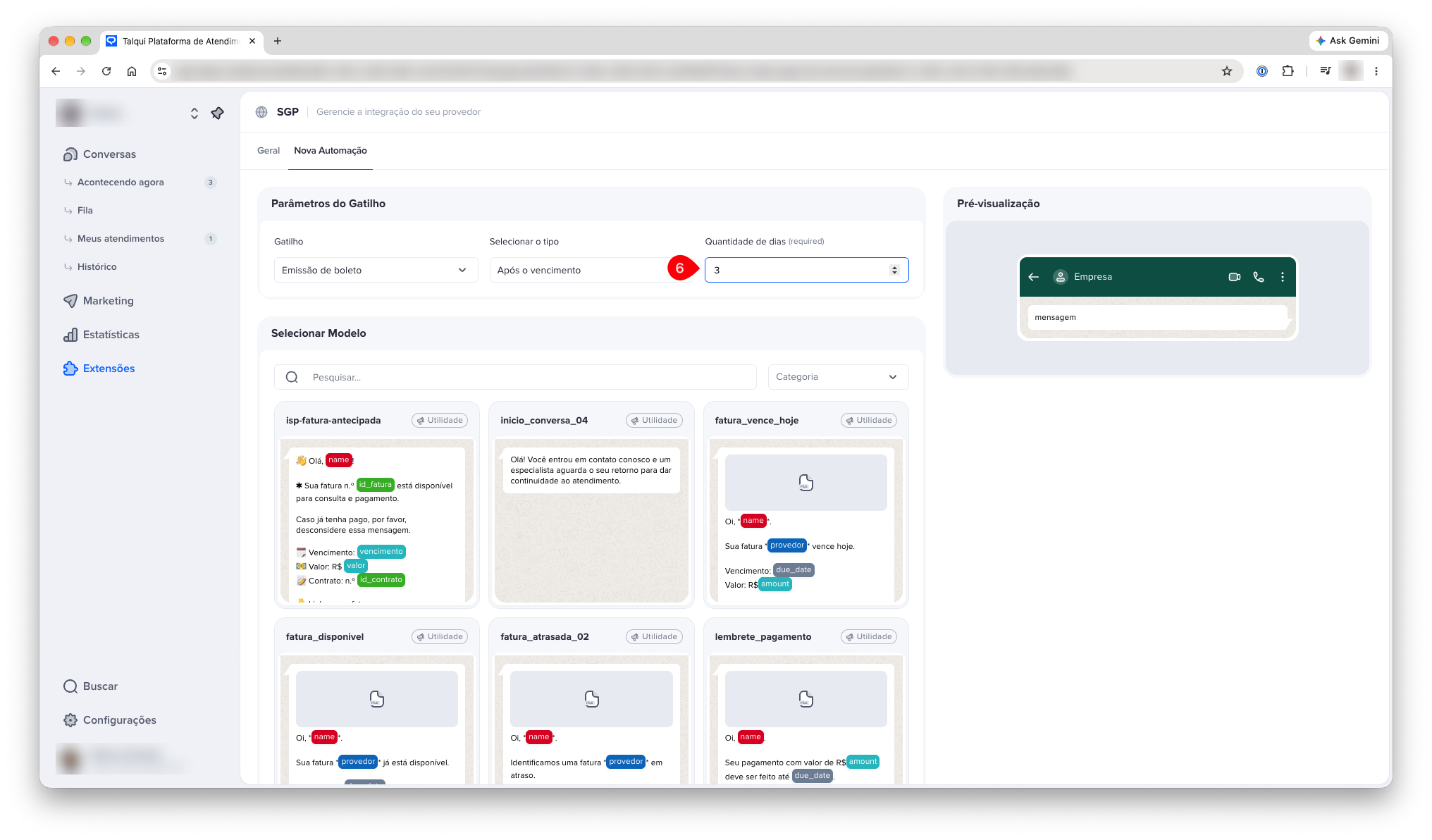Open the Gatilho dropdown Emissão de boleto
This screenshot has width=1432, height=840.
(x=376, y=270)
